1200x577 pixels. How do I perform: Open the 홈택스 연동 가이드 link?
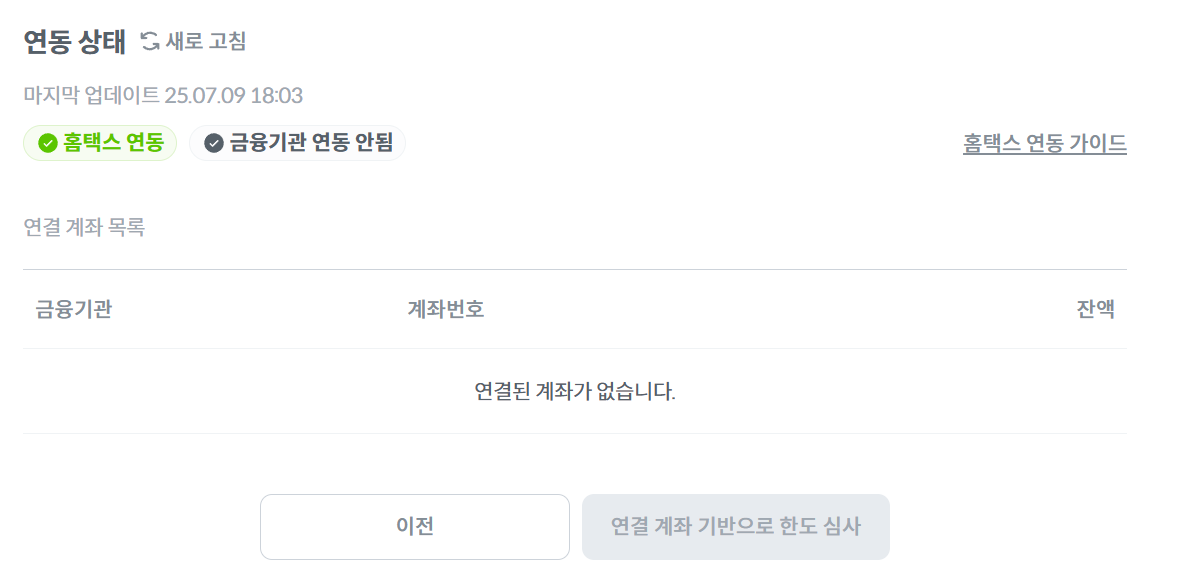(1044, 143)
